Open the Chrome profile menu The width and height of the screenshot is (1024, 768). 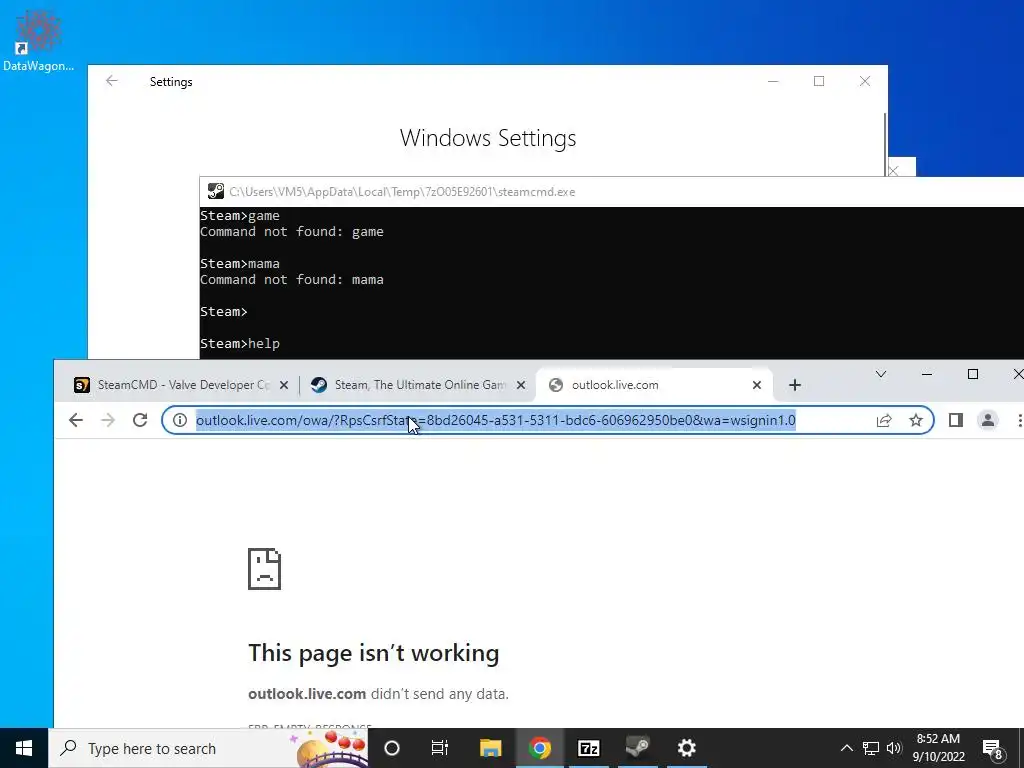pos(987,420)
